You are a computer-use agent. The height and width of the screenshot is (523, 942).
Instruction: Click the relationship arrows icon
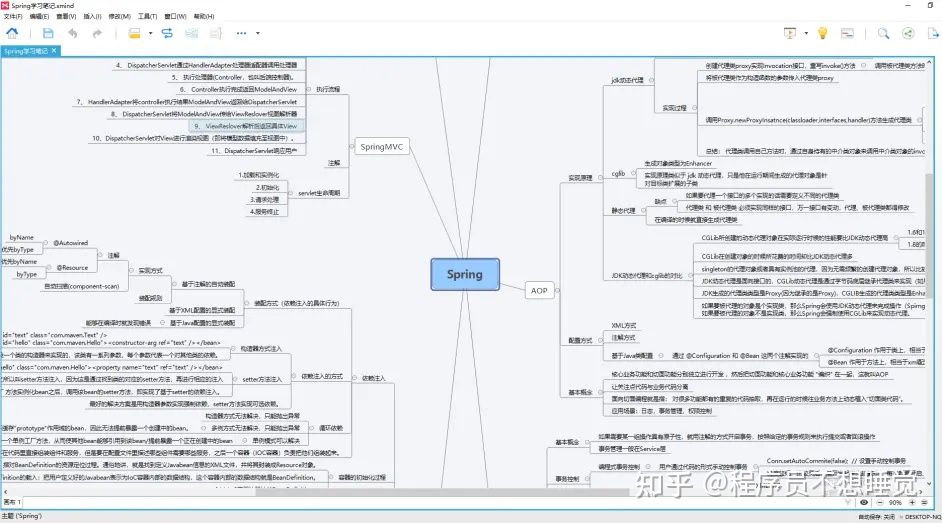click(x=167, y=33)
